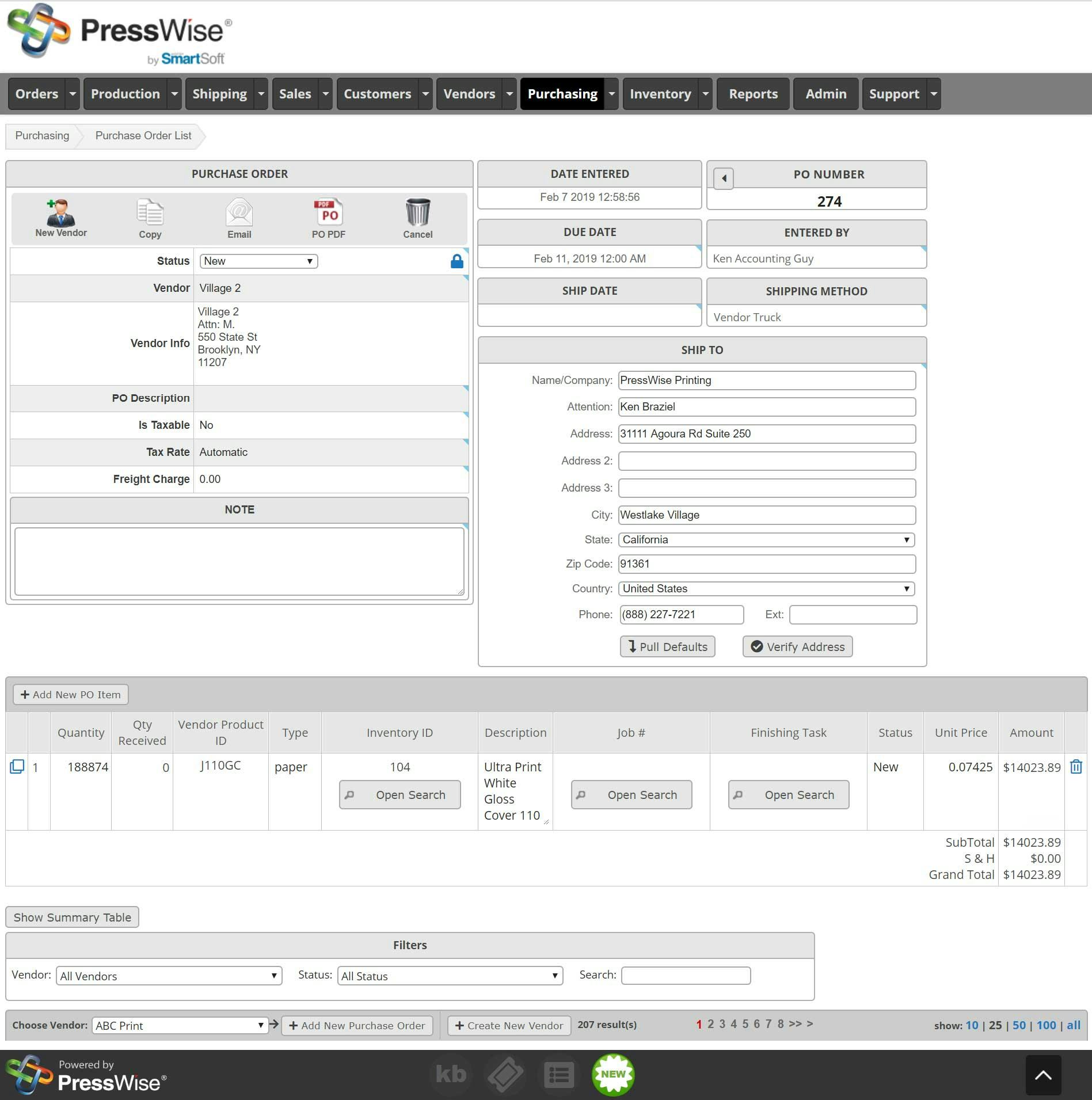
Task: Open the State dropdown showing California
Action: tap(766, 540)
